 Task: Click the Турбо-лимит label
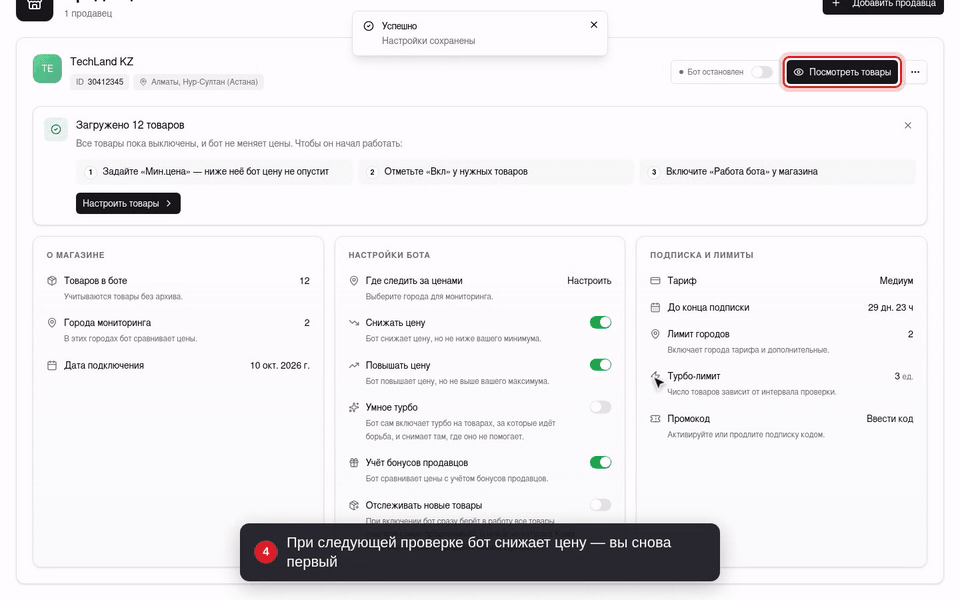tap(694, 376)
